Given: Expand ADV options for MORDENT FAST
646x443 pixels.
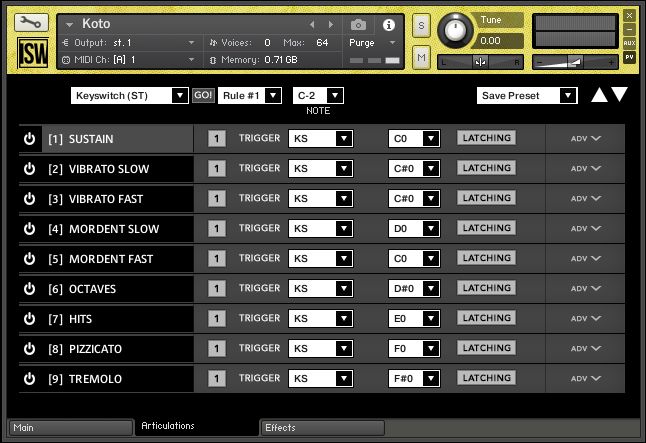Looking at the screenshot, I should [586, 258].
